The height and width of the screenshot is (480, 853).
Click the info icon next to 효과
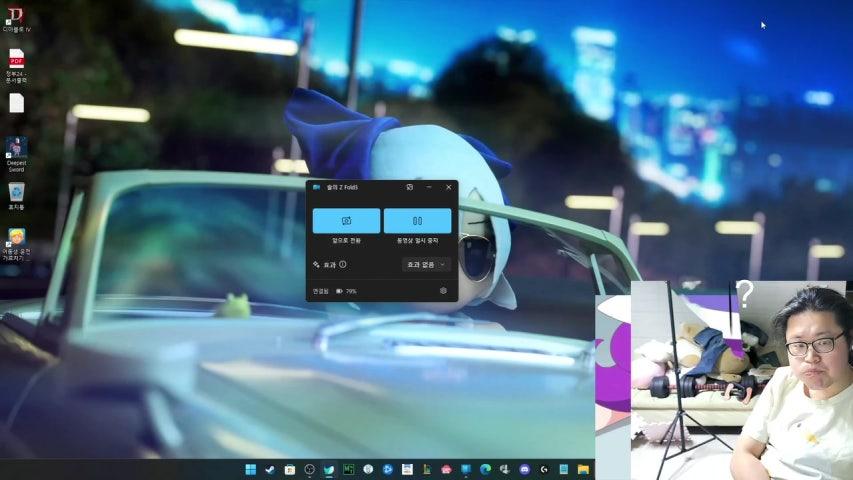(x=343, y=265)
